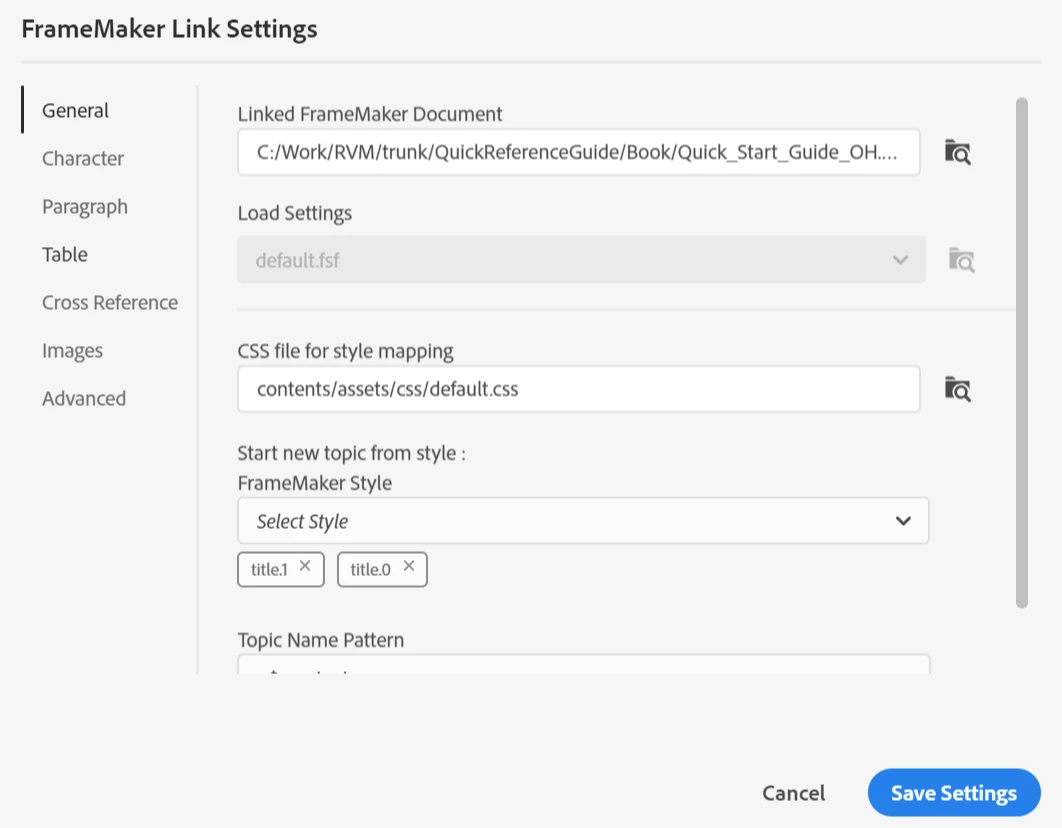This screenshot has width=1062, height=828.
Task: Click the CSS file for style mapping field
Action: pos(578,389)
